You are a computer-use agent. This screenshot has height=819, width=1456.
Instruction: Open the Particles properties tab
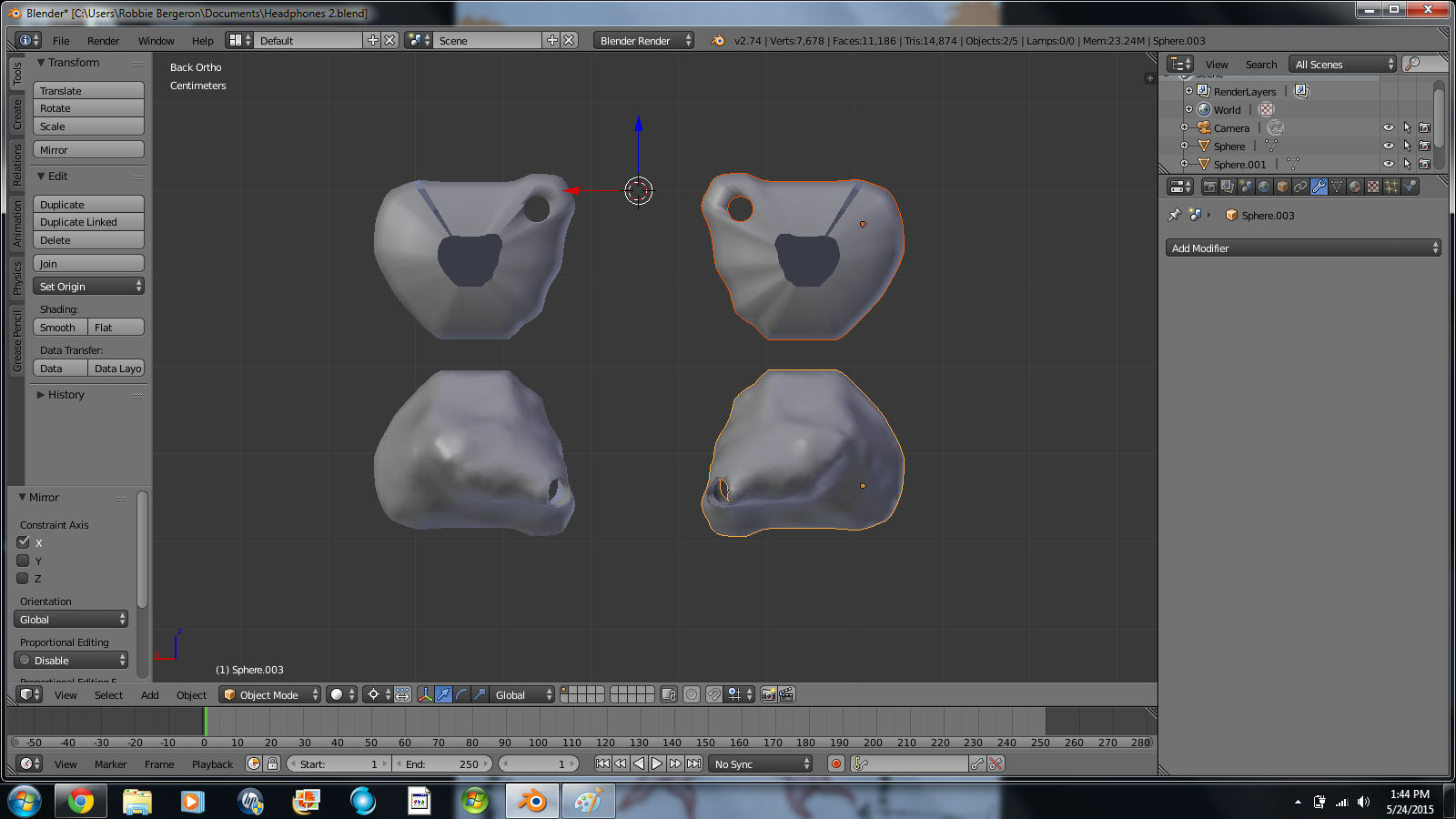tap(1391, 187)
